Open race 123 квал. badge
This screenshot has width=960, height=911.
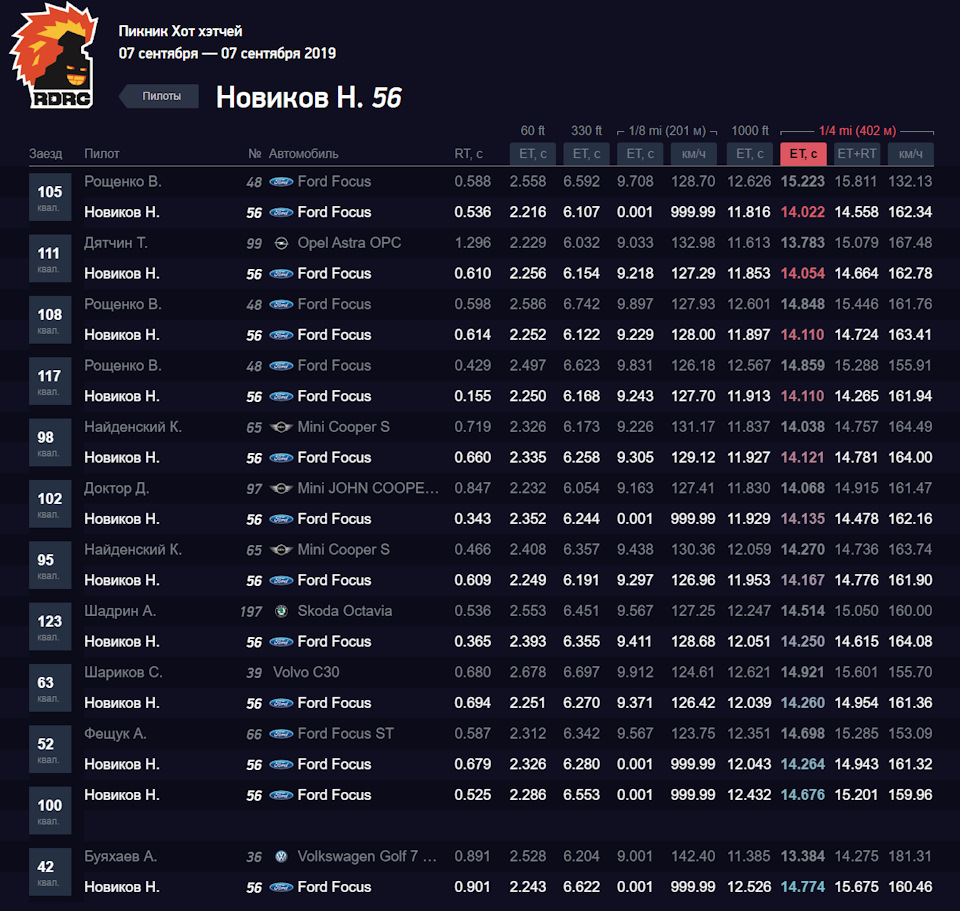(50, 626)
